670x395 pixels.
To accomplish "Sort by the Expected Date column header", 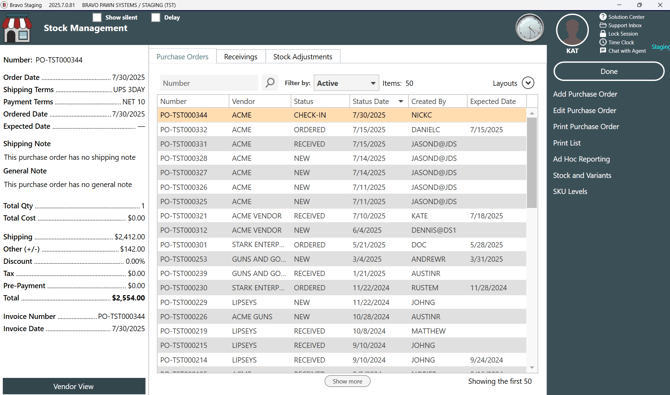I will click(x=497, y=101).
